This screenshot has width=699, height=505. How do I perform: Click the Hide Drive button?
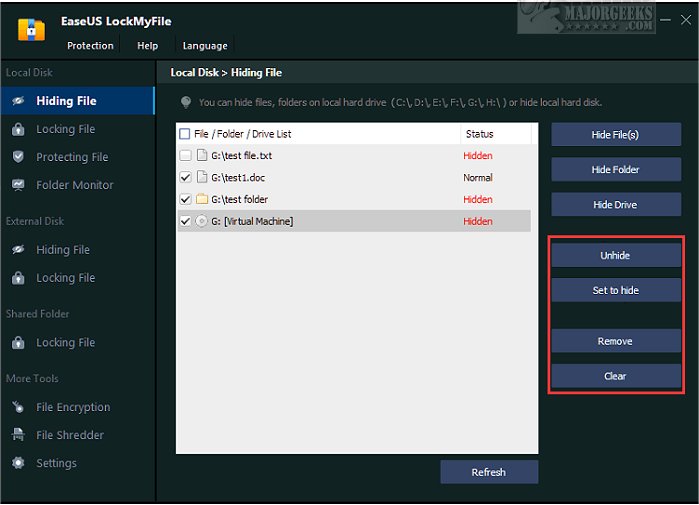coord(616,205)
